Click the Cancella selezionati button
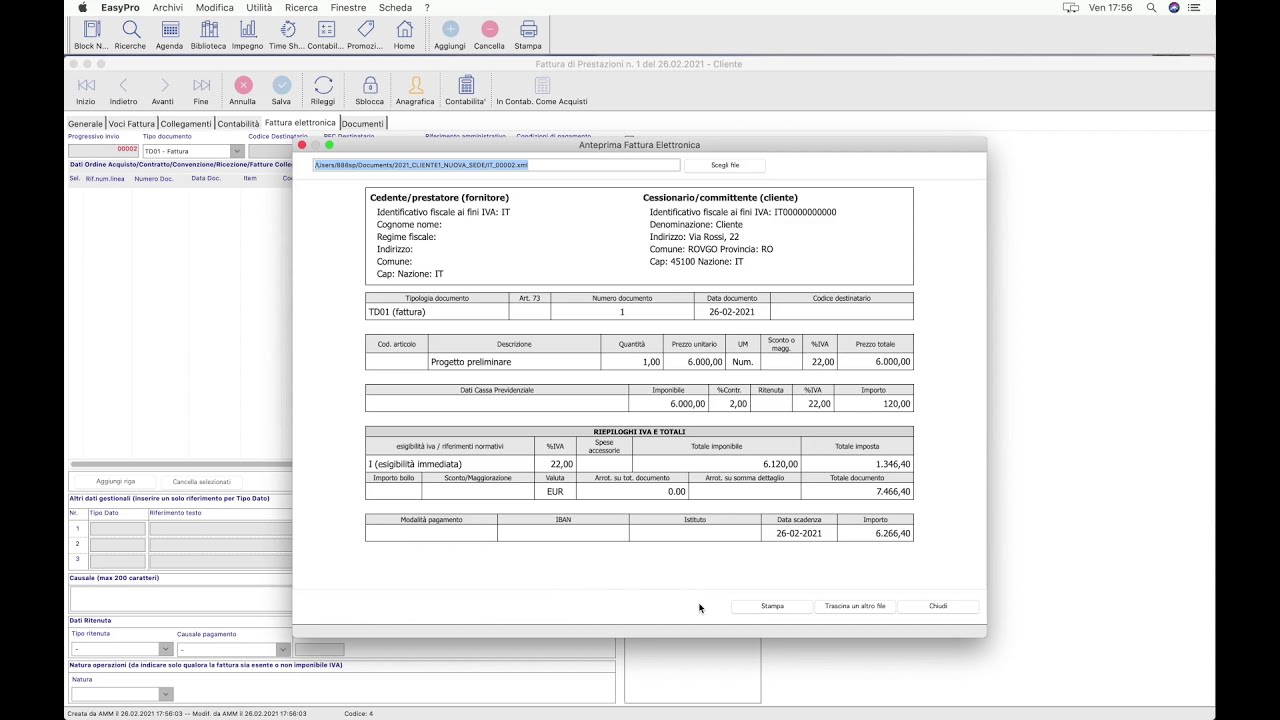 tap(201, 481)
